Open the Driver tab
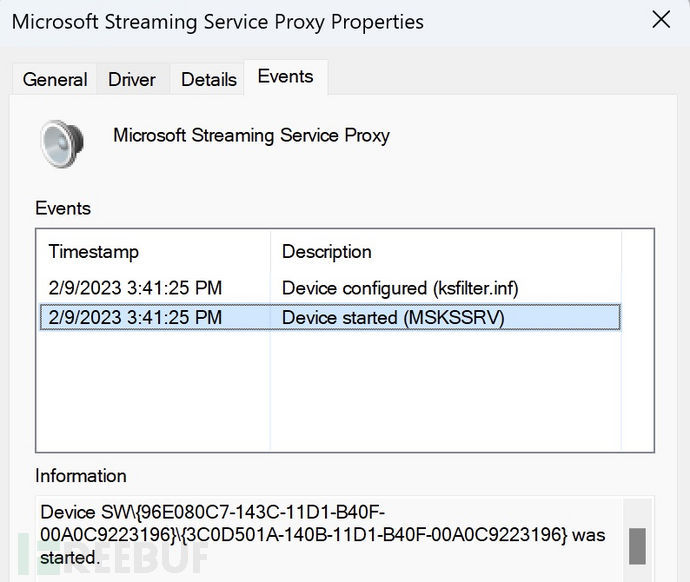The height and width of the screenshot is (582, 690). click(x=132, y=80)
